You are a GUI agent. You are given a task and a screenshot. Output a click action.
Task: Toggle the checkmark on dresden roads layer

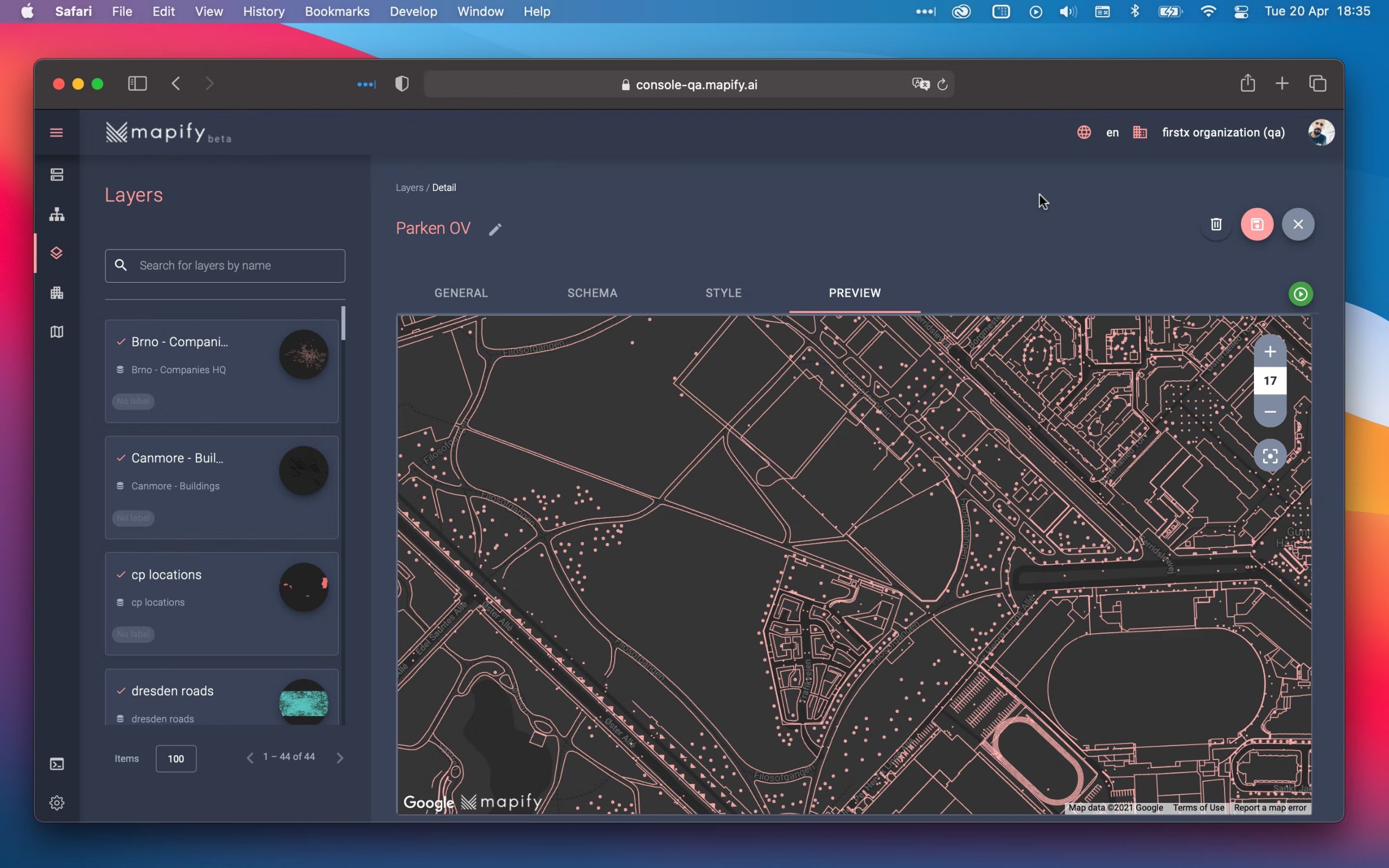120,691
